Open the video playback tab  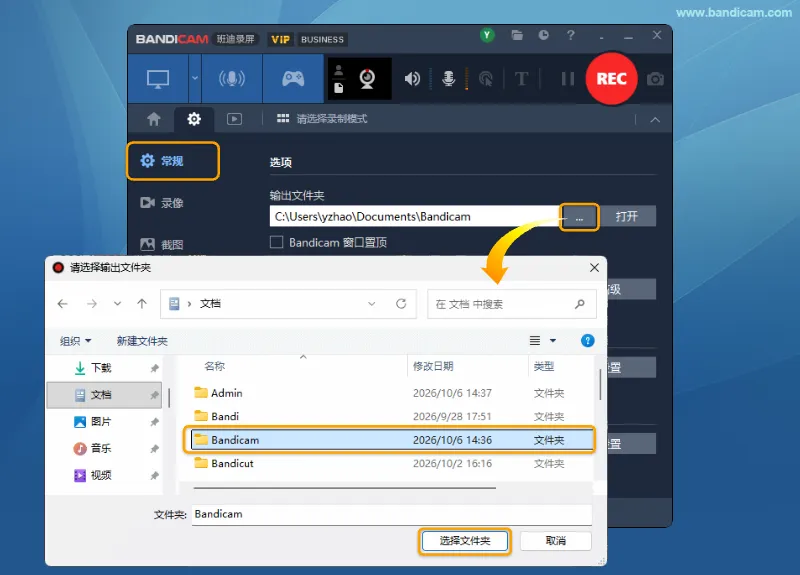pyautogui.click(x=234, y=119)
